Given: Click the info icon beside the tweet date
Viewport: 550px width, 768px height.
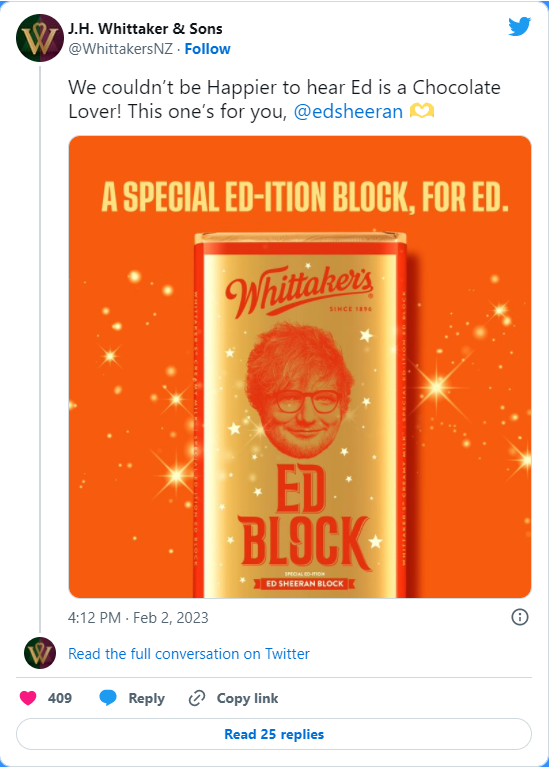Looking at the screenshot, I should 520,617.
